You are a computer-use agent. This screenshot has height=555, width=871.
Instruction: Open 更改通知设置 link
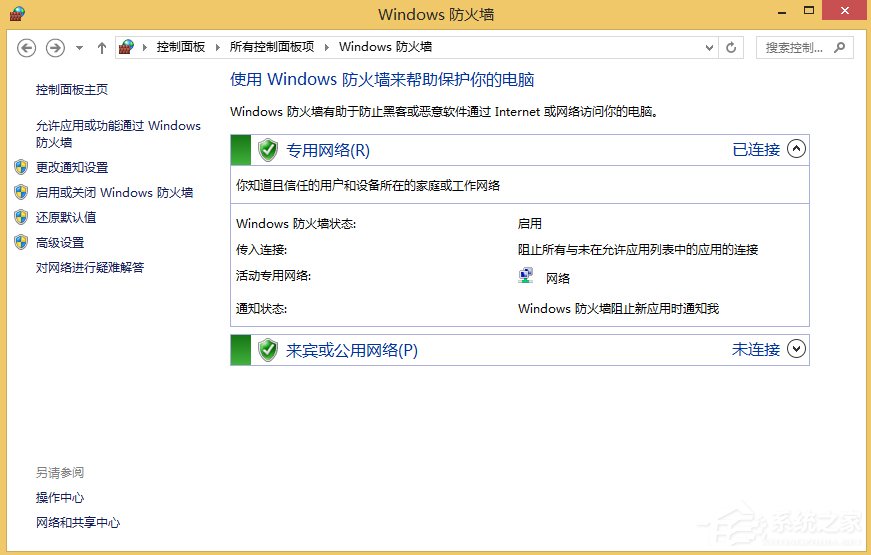pos(72,167)
